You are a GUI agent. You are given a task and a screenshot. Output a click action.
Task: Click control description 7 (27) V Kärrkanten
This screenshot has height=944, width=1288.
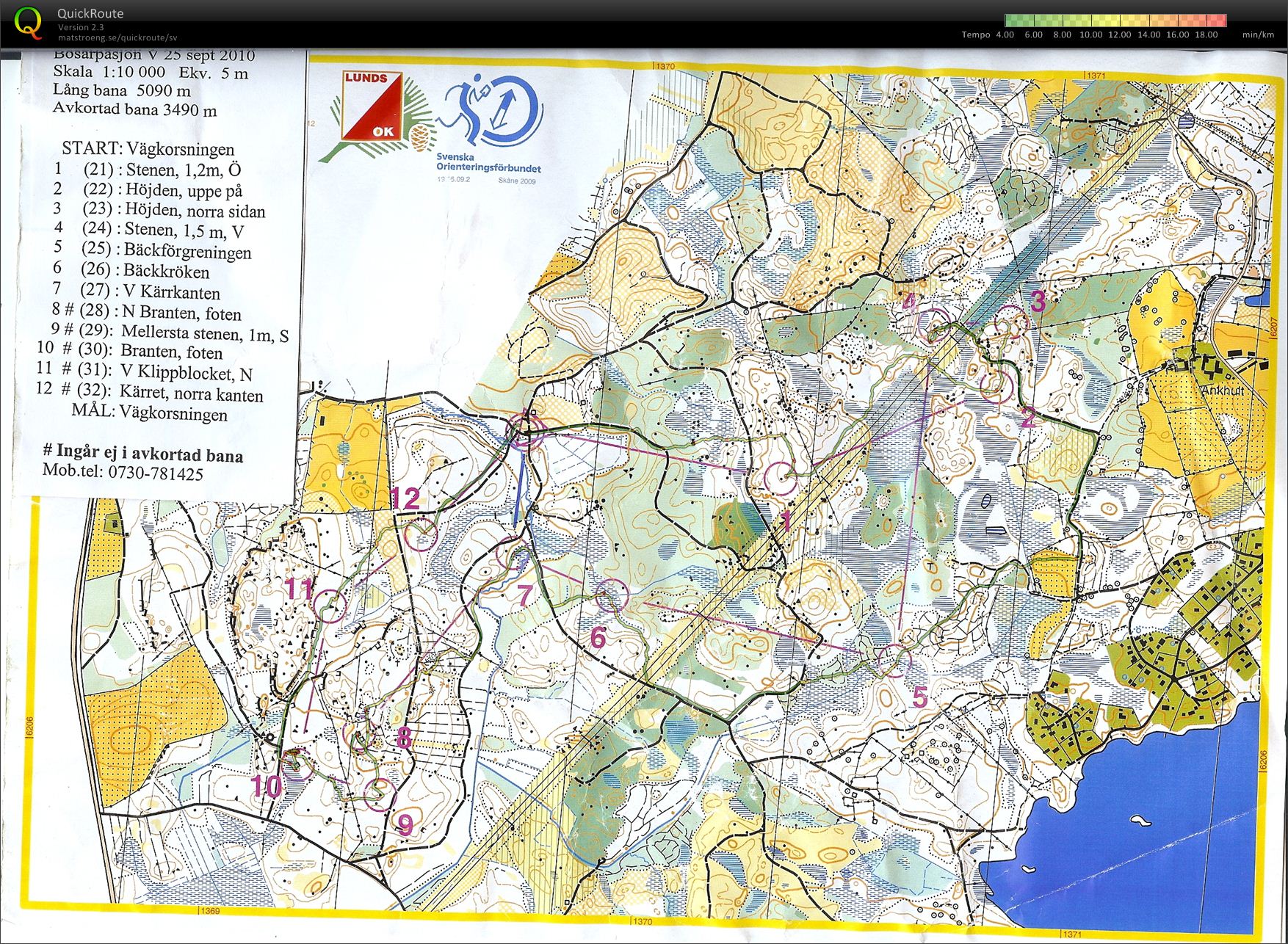pyautogui.click(x=136, y=291)
